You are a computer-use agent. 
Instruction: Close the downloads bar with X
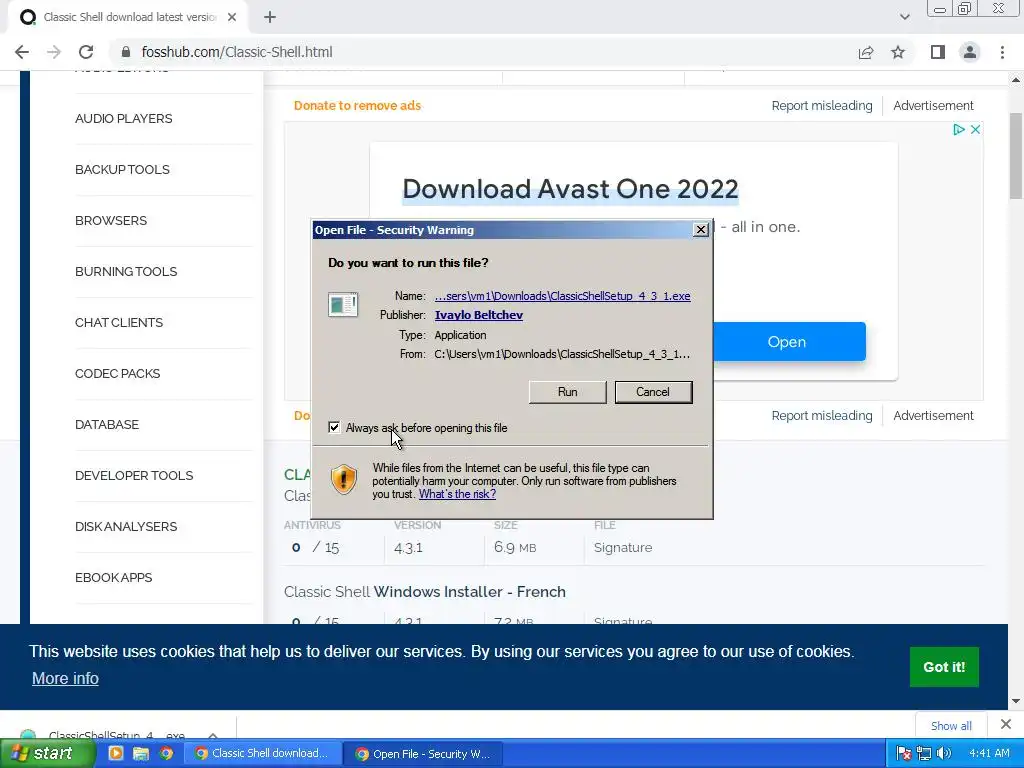(1006, 724)
